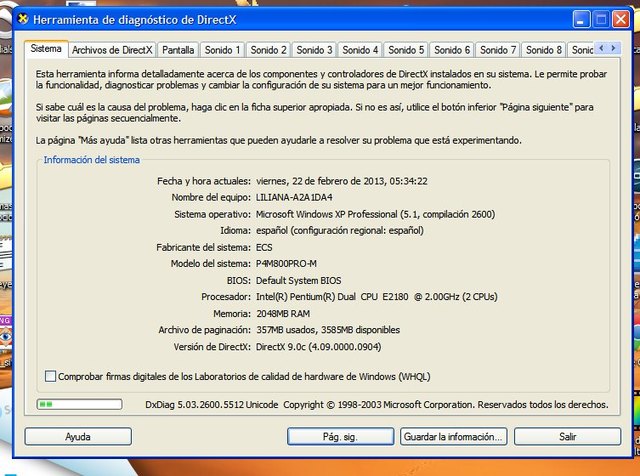Go to the Sonido 7 tab

point(498,50)
